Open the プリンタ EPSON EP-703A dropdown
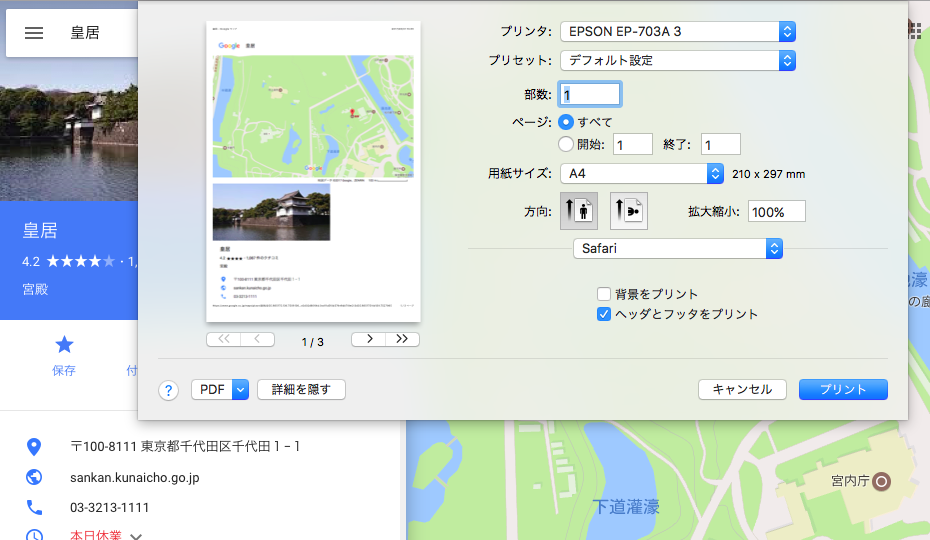 pyautogui.click(x=678, y=32)
